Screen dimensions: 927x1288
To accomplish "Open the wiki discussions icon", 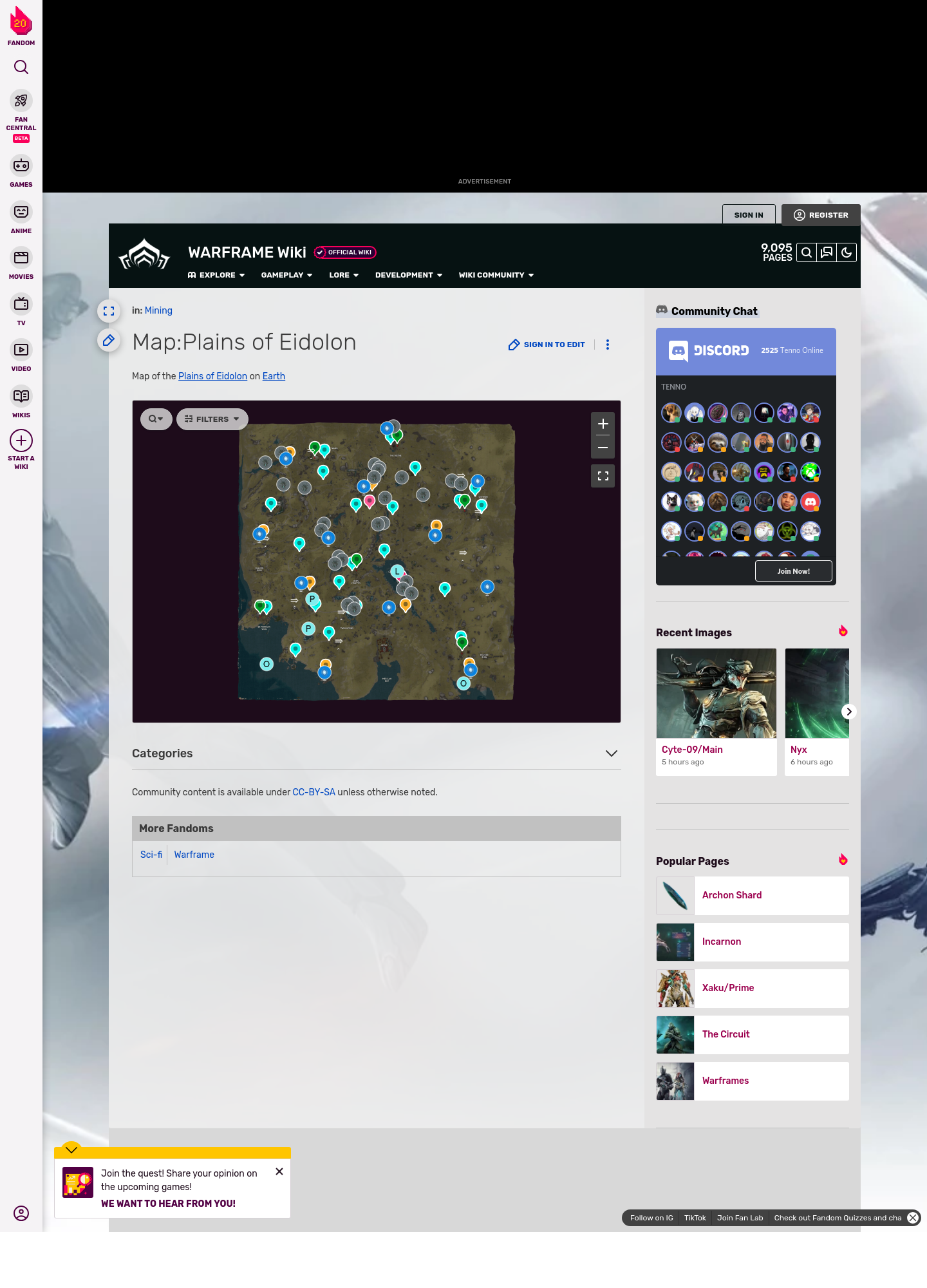I will pos(827,253).
